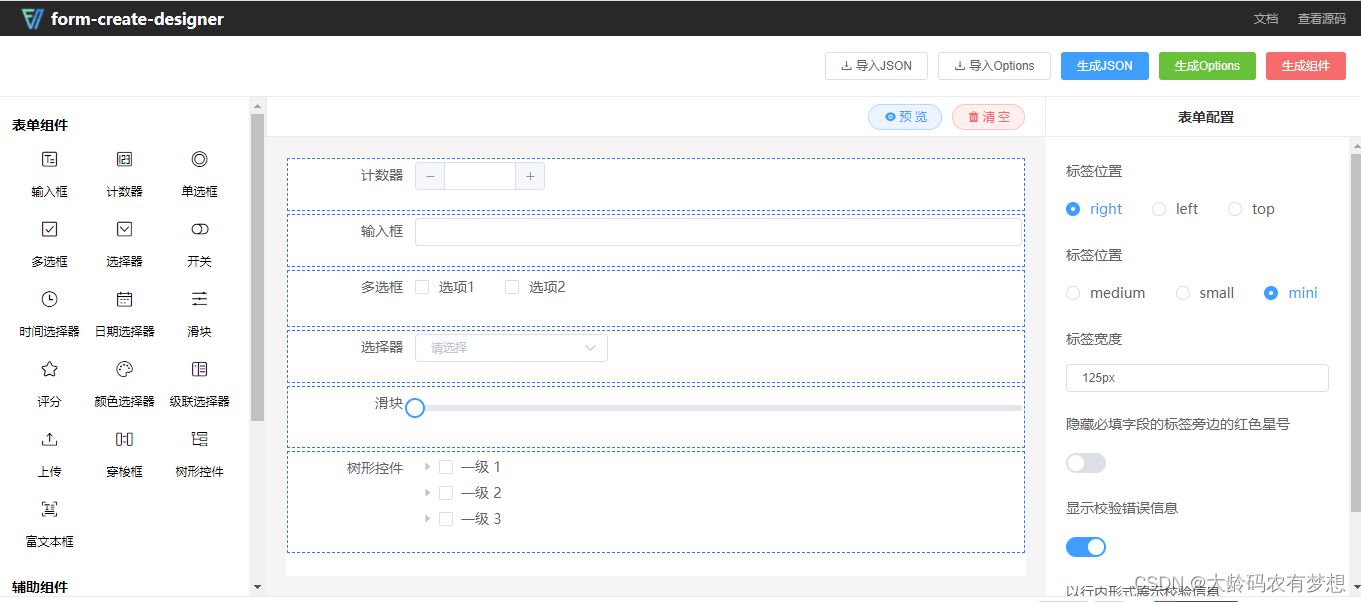This screenshot has height=602, width=1361.
Task: Select the 时间选择器 (time picker) icon
Action: pyautogui.click(x=49, y=300)
